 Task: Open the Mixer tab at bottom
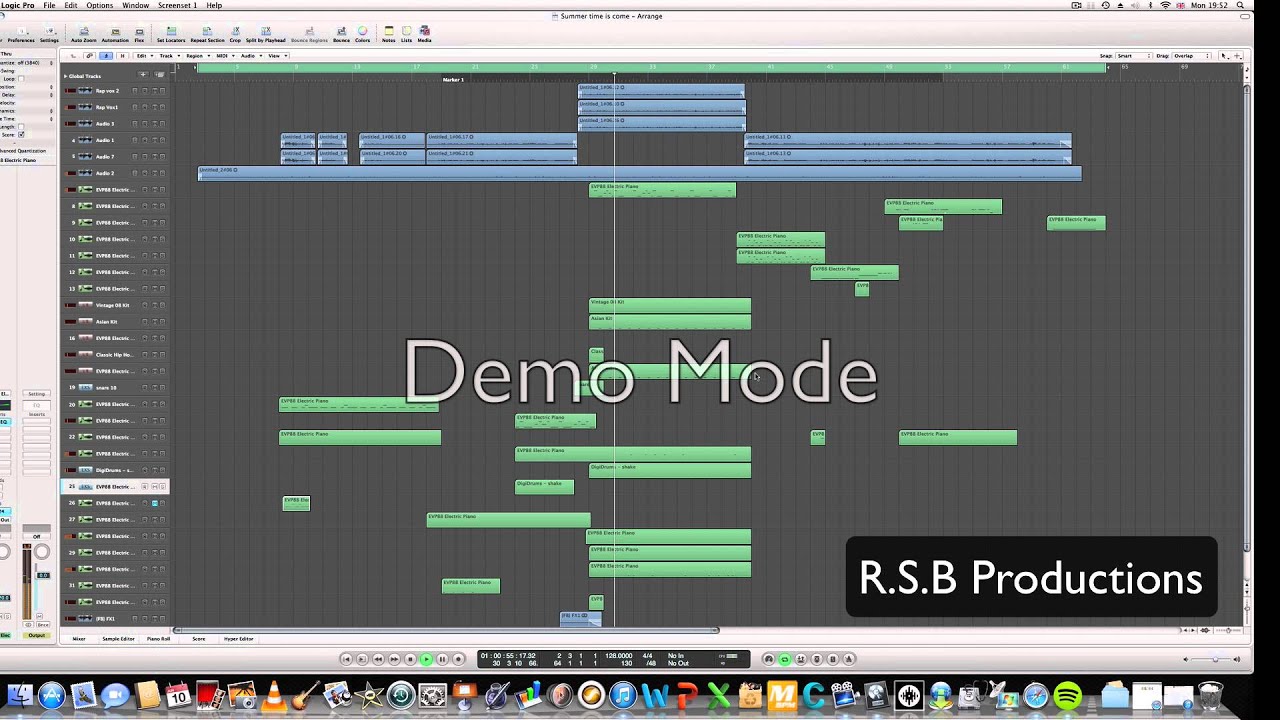click(x=79, y=638)
